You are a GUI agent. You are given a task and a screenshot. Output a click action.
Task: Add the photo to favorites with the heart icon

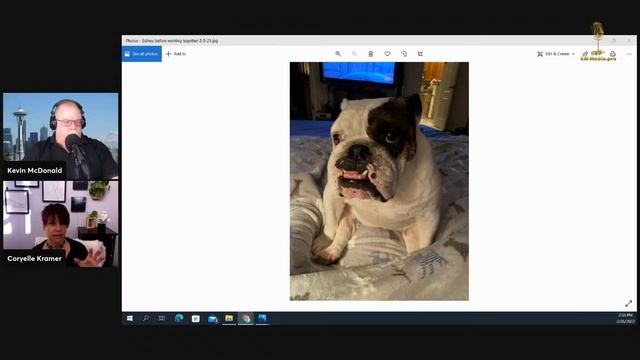(387, 54)
